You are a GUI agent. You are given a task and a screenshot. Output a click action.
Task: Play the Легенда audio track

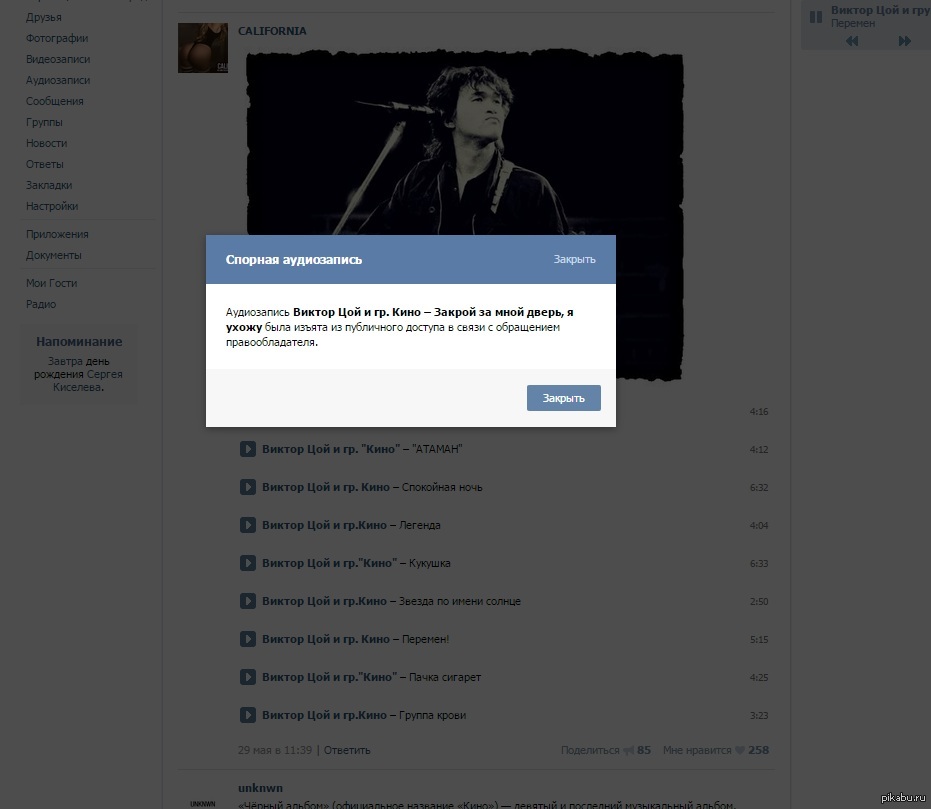tap(248, 525)
